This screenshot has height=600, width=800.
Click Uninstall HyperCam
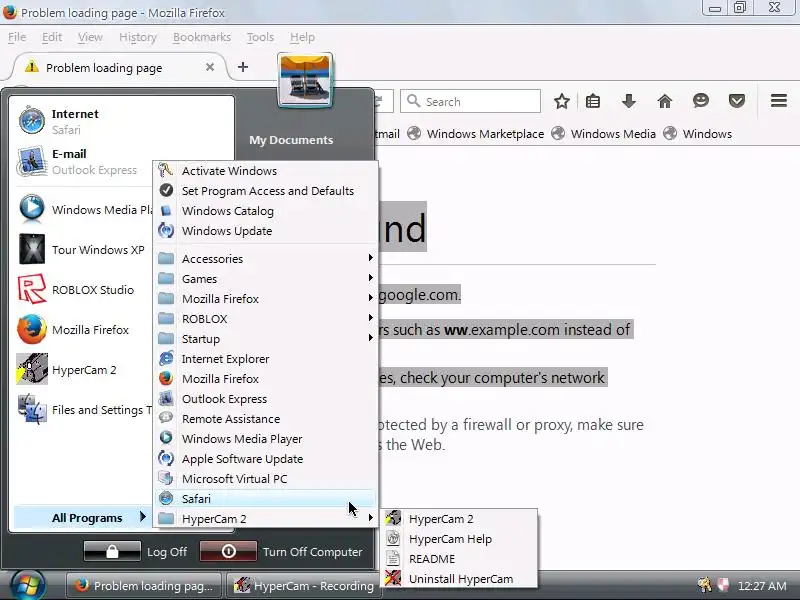(460, 579)
